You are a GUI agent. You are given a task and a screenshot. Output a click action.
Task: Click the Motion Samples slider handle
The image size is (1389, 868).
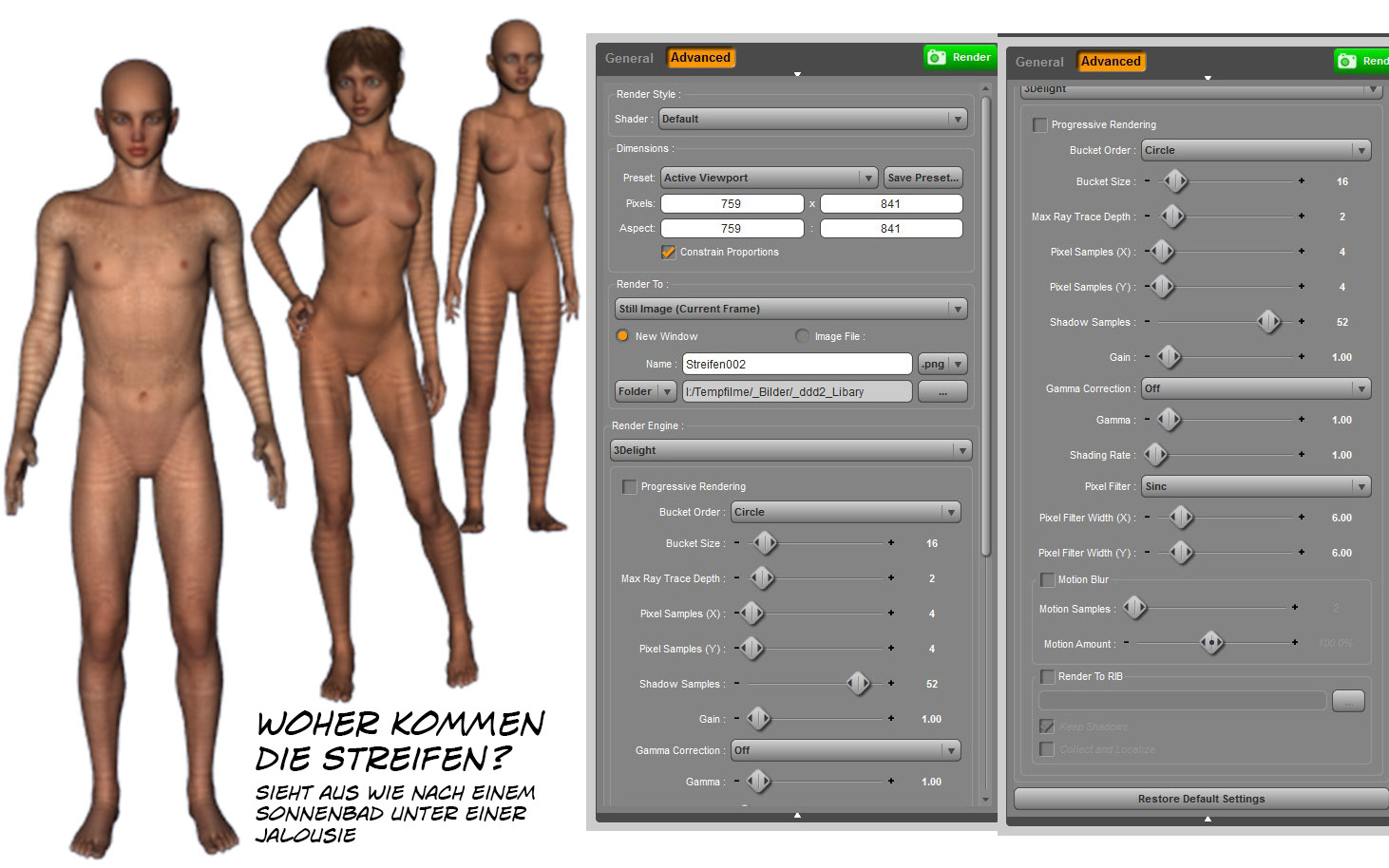[x=1134, y=608]
